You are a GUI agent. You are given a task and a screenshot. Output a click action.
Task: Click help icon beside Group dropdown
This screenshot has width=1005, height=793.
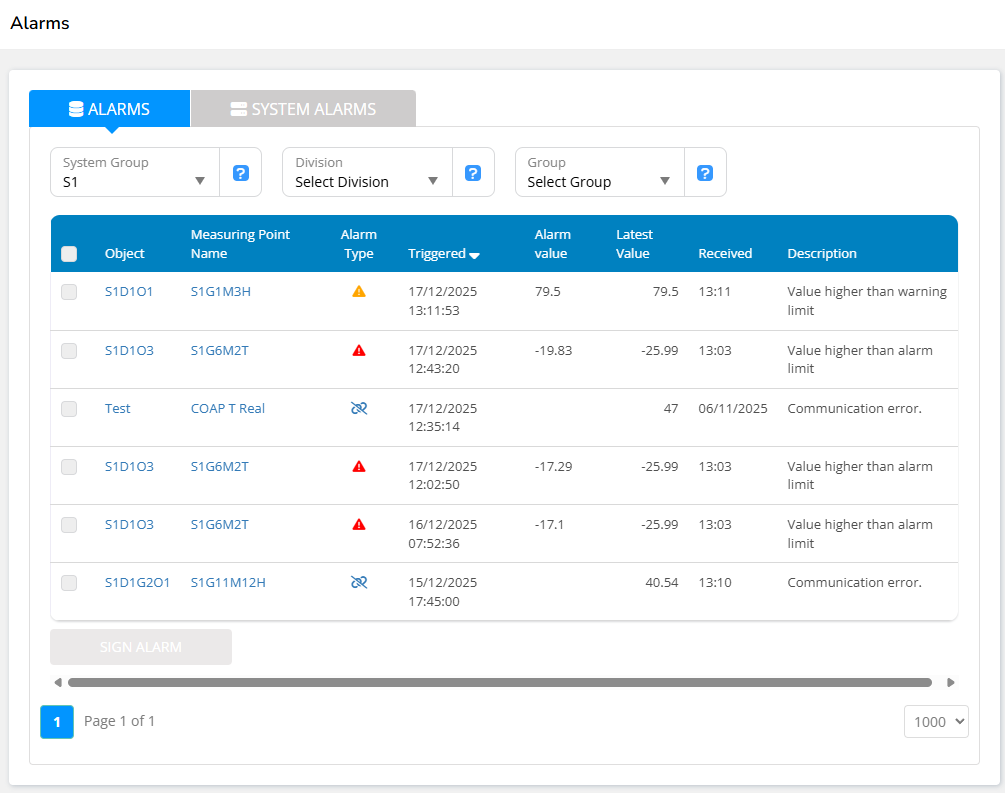click(705, 173)
